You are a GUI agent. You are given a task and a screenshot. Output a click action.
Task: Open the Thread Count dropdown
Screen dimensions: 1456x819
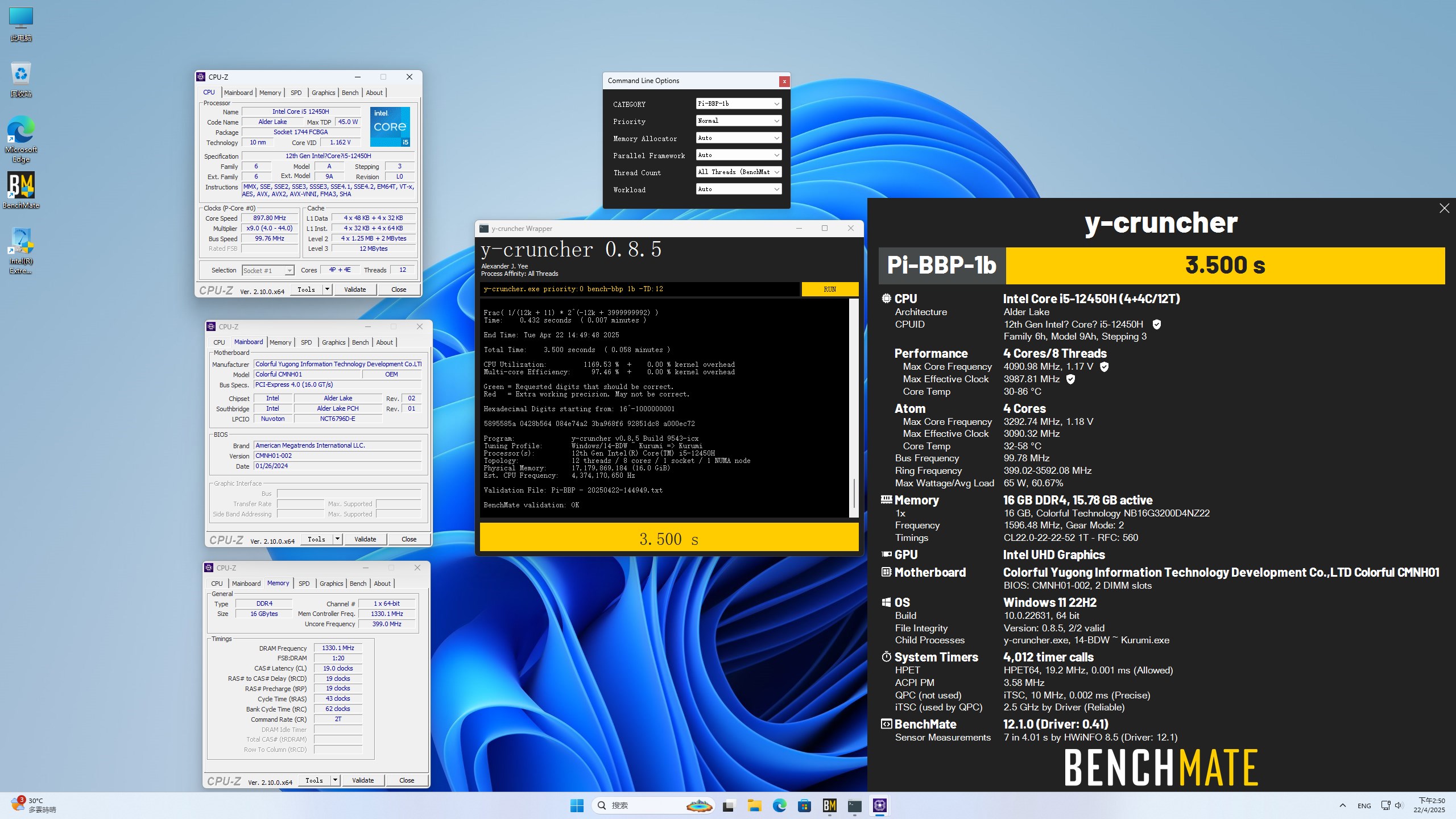click(x=739, y=172)
